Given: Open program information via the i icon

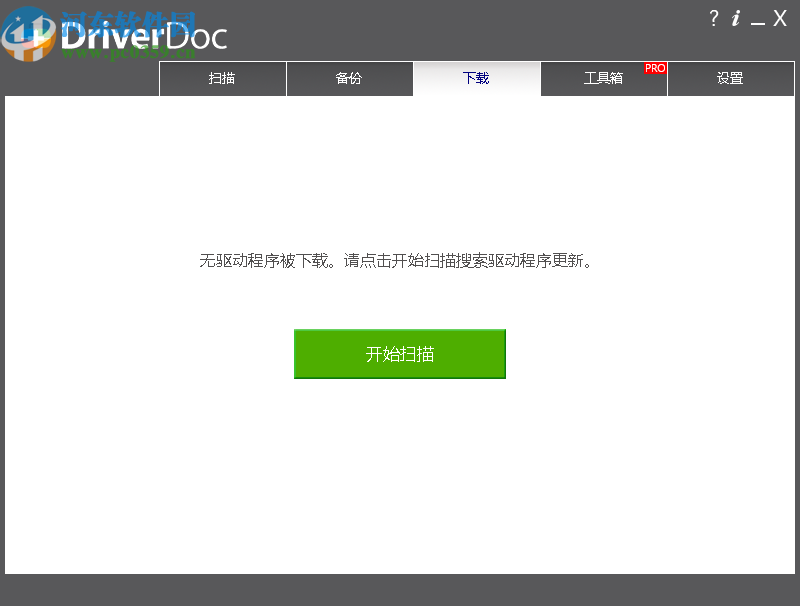Looking at the screenshot, I should (x=737, y=18).
